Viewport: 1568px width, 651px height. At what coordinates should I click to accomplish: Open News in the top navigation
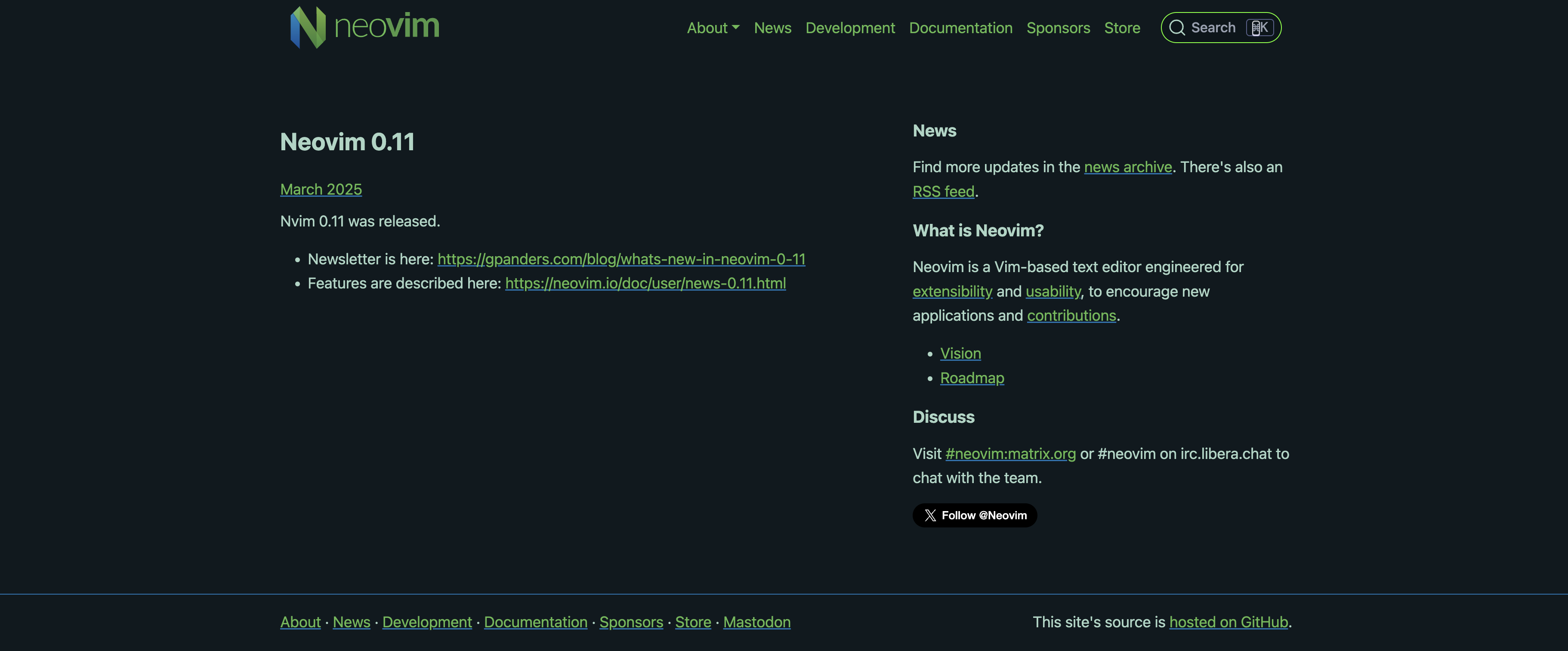[772, 28]
